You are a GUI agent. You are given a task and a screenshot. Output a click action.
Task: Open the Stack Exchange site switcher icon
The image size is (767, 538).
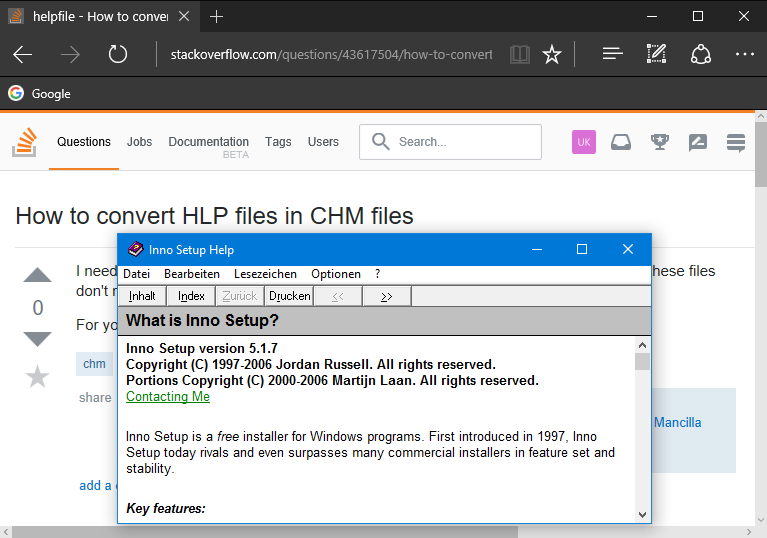(x=736, y=142)
